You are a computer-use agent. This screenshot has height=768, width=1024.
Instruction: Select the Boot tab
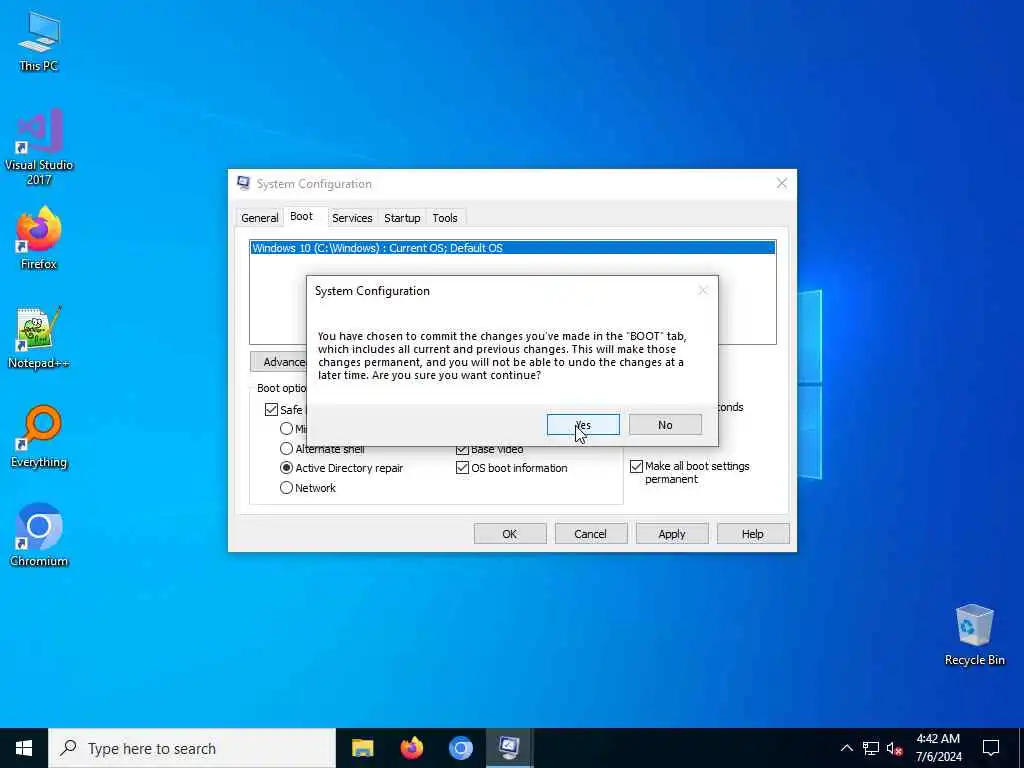pyautogui.click(x=301, y=216)
